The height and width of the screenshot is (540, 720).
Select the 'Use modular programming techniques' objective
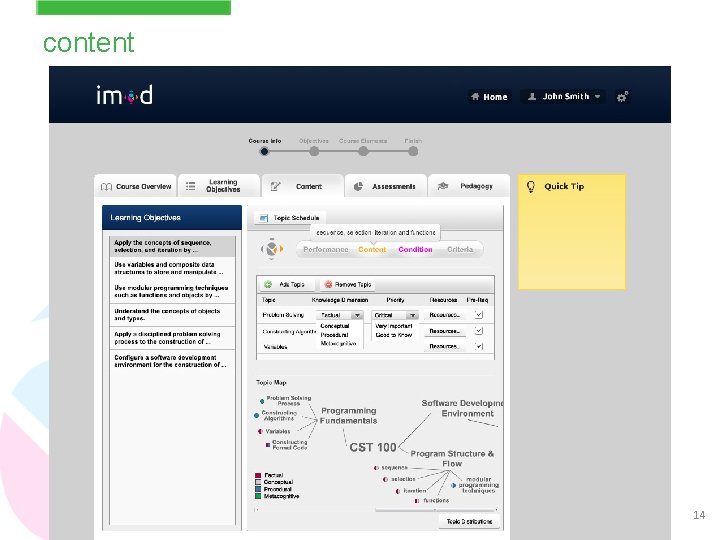pos(172,291)
